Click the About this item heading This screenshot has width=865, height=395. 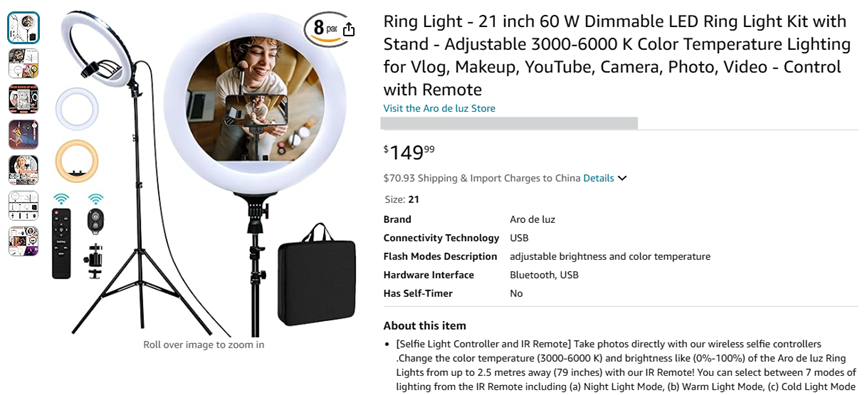[x=425, y=325]
